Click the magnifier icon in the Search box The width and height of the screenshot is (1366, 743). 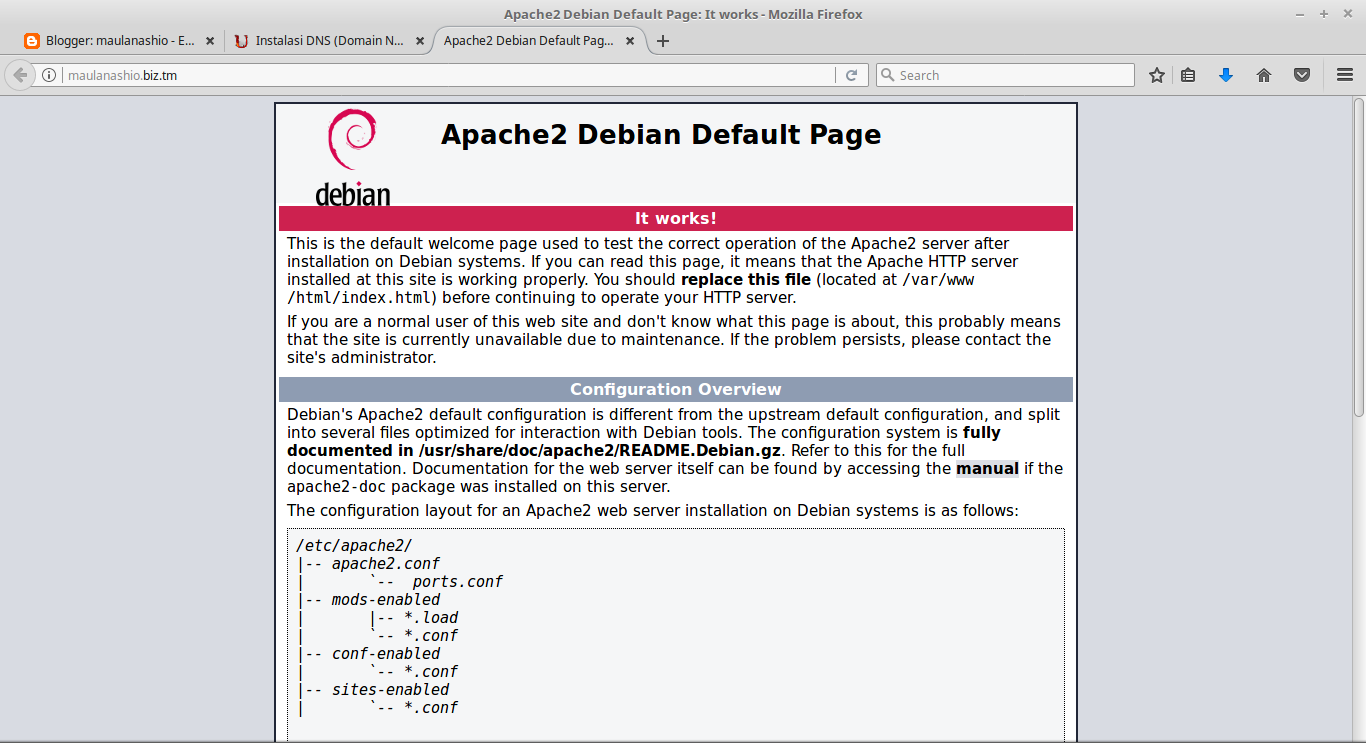coord(886,75)
